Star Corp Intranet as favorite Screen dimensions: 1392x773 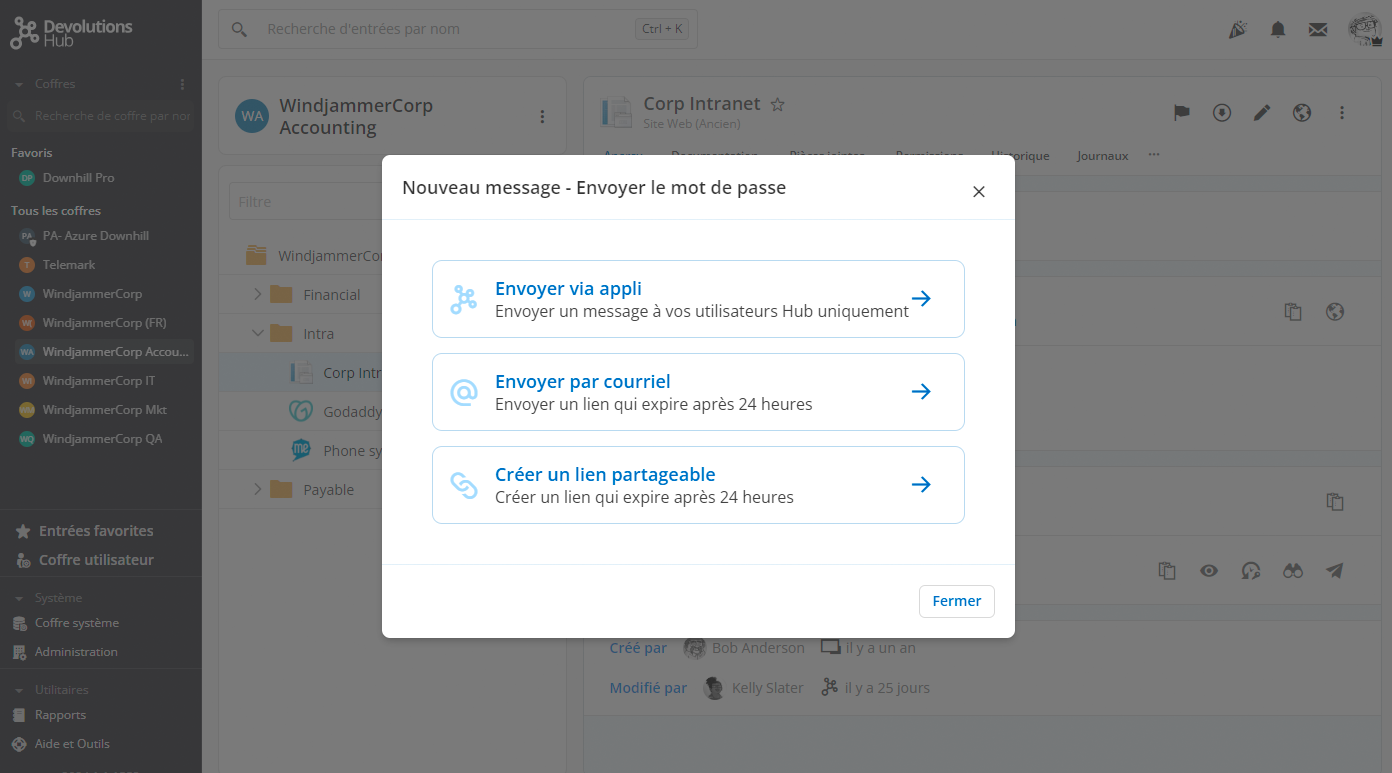777,105
